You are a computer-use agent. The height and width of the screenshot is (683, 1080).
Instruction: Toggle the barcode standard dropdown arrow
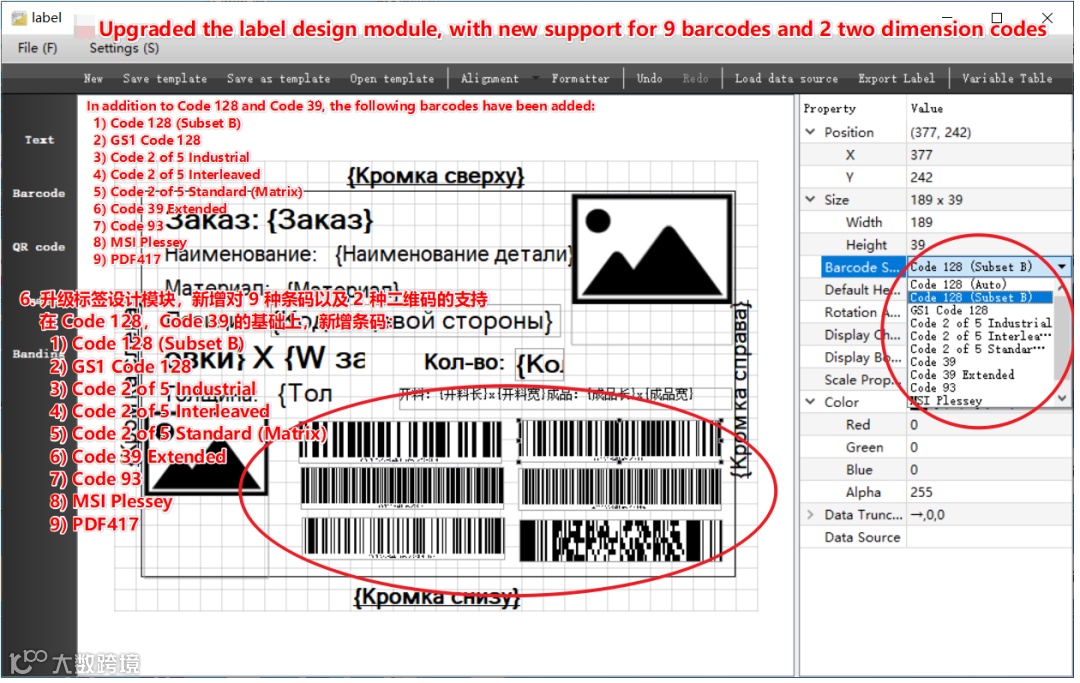click(x=1062, y=267)
